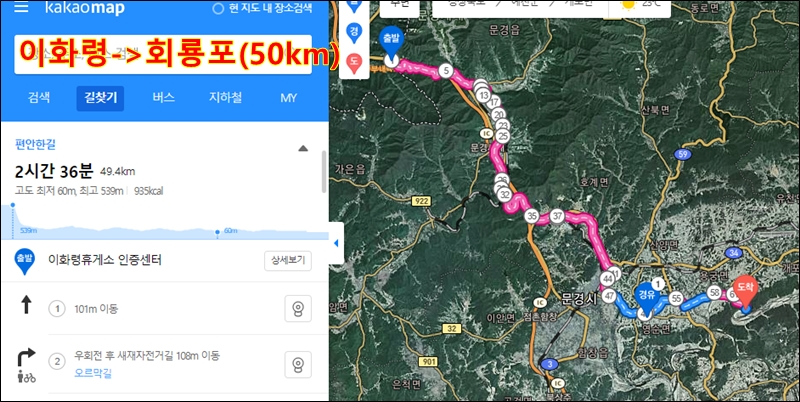This screenshot has height=402, width=800.
Task: Click the sunny weather icon
Action: click(628, 6)
